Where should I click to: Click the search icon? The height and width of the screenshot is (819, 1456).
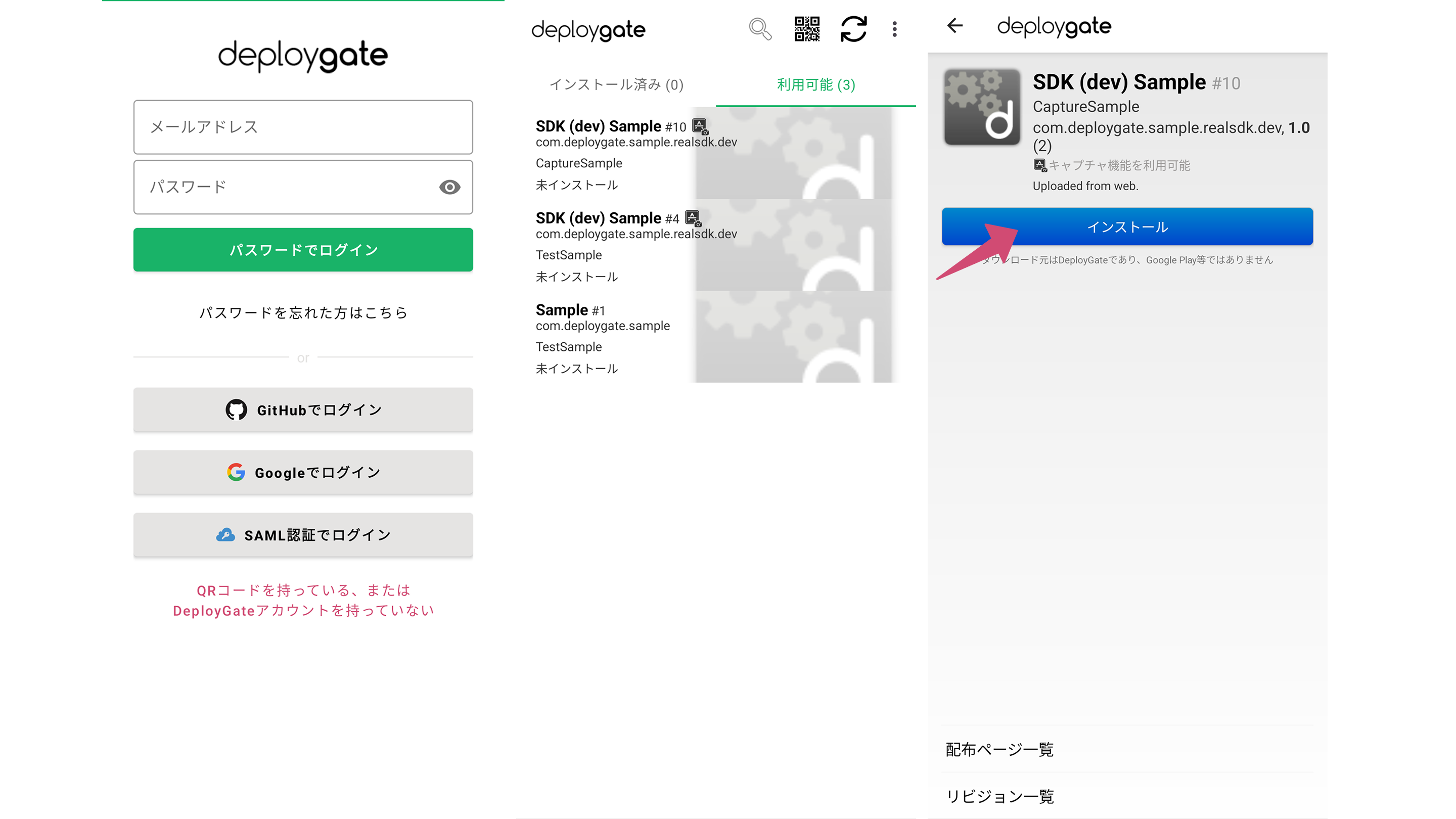click(x=760, y=29)
